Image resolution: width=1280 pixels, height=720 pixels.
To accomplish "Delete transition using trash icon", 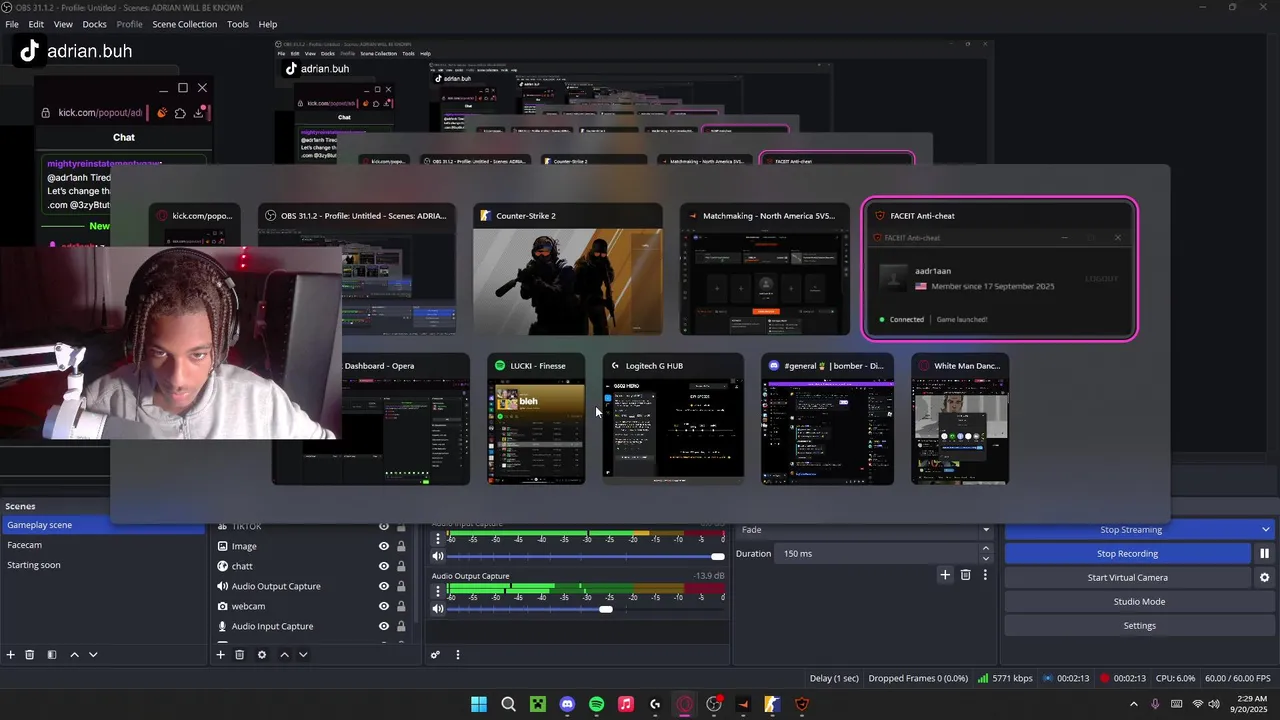I will tap(965, 575).
